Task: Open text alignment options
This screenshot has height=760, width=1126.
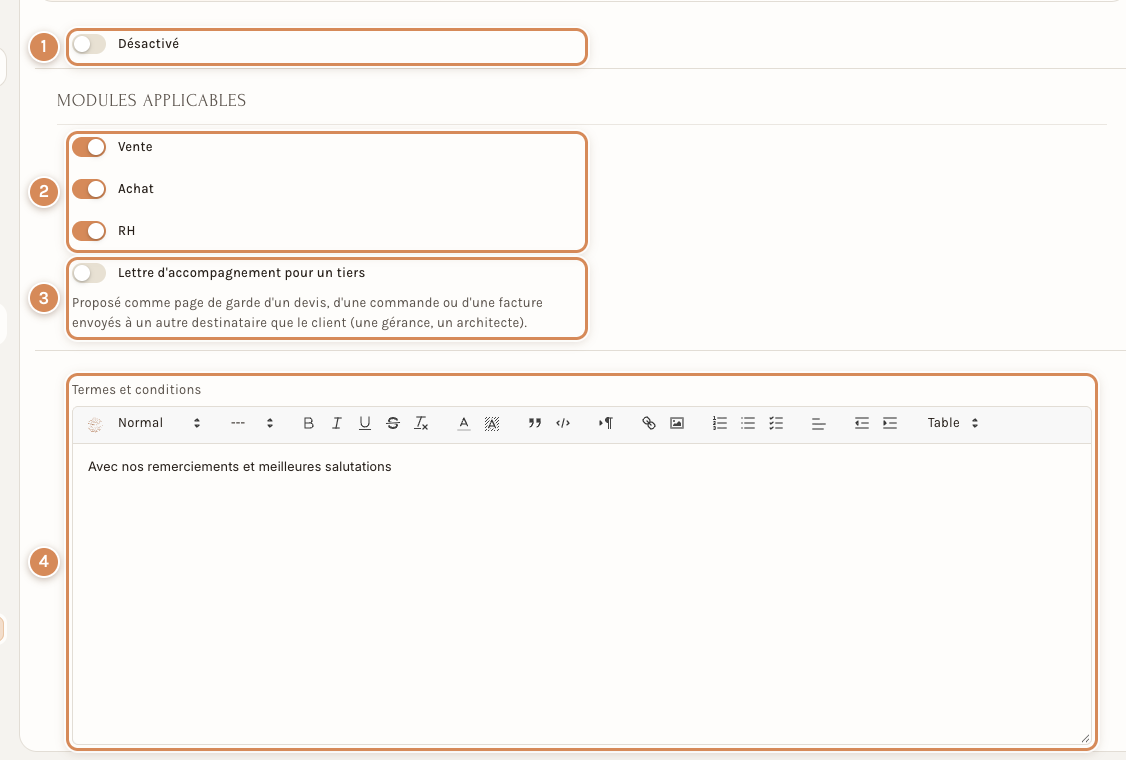Action: tap(819, 423)
